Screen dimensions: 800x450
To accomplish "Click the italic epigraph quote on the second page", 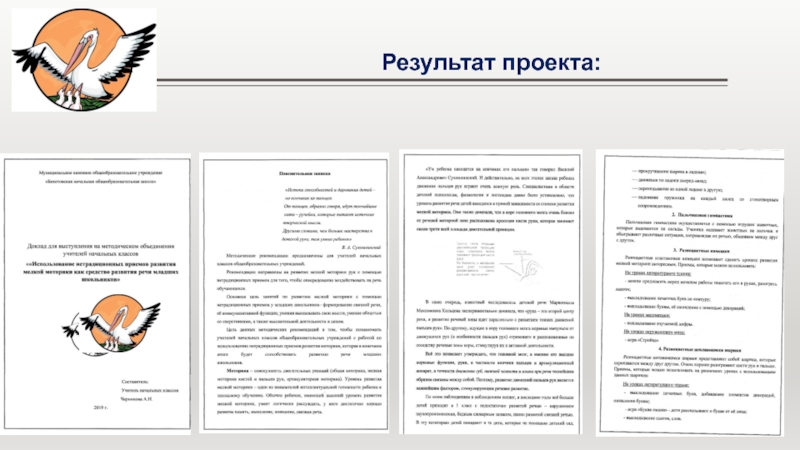I will click(330, 214).
